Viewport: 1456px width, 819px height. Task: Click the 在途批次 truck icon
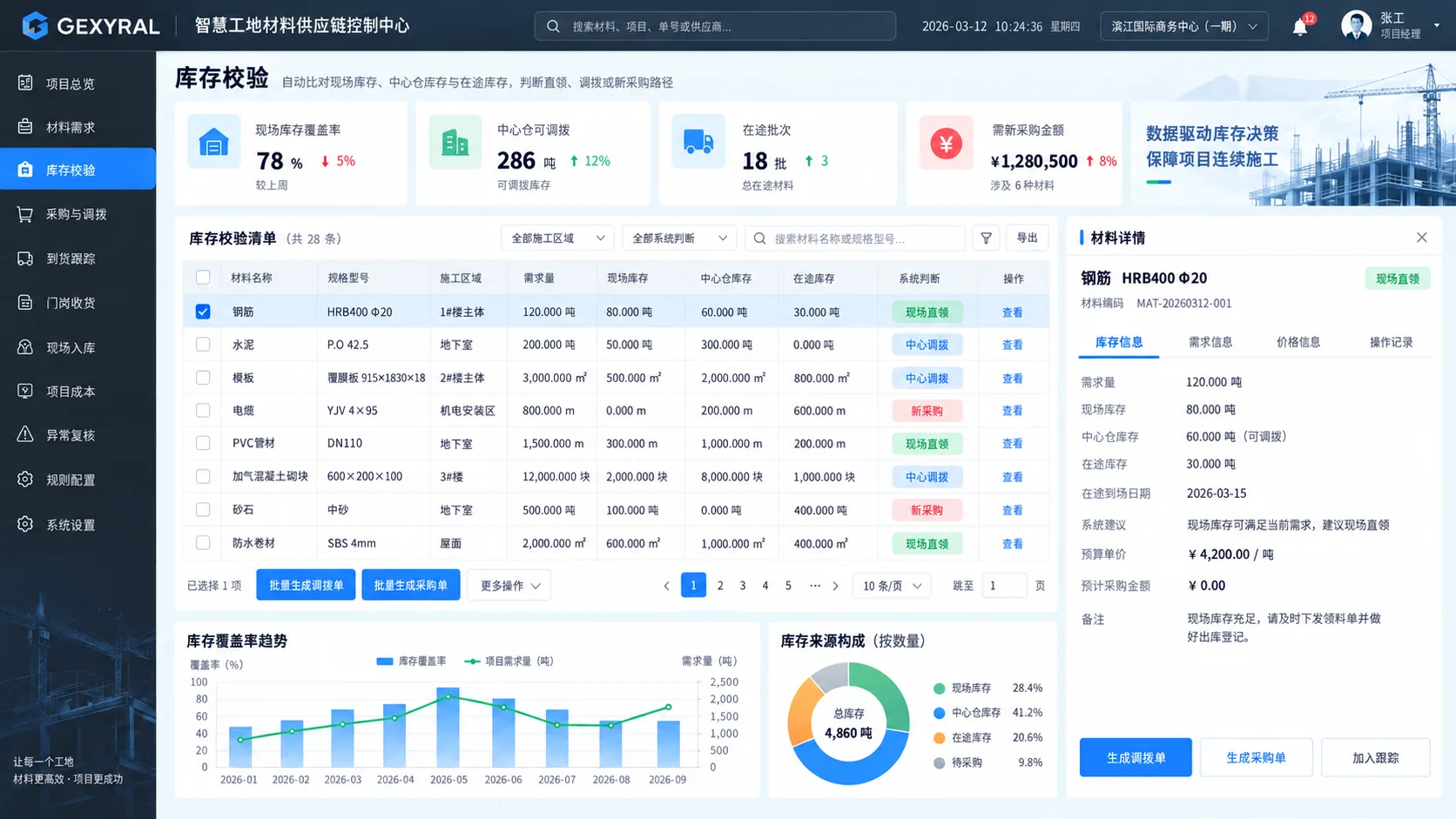click(698, 142)
